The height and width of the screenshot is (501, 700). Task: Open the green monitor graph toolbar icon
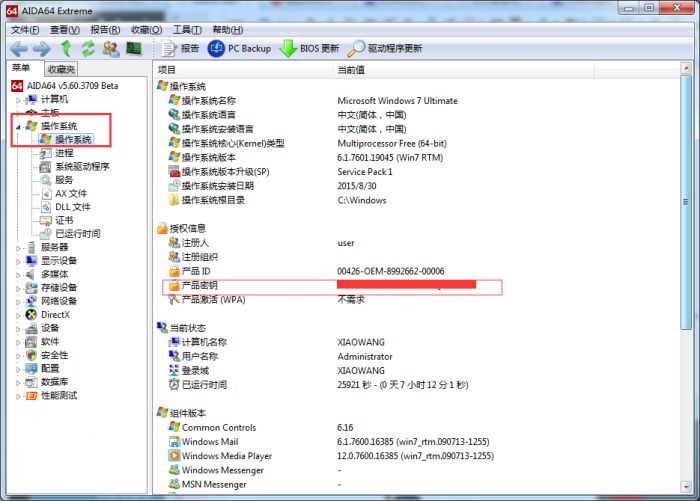pyautogui.click(x=134, y=48)
